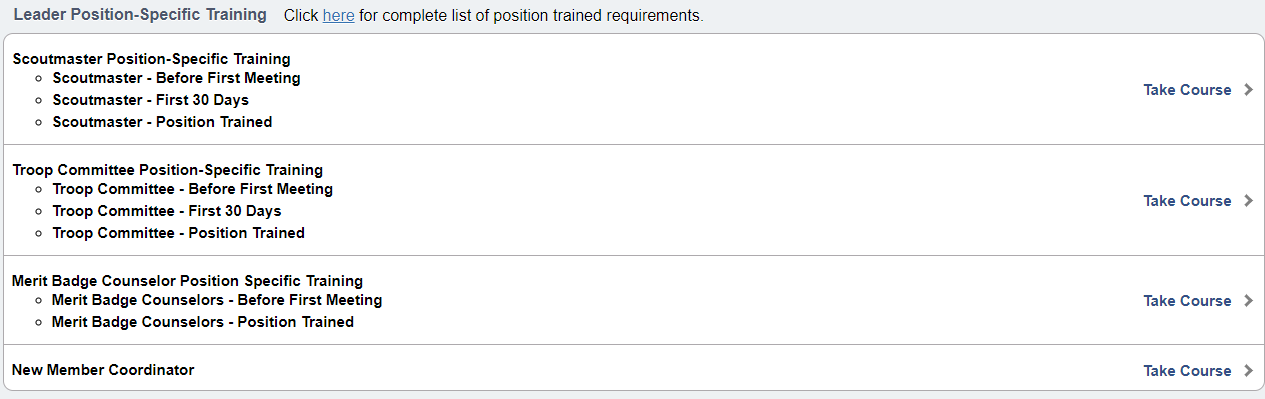Take Course for New Member Coordinator
The image size is (1265, 399).
click(1187, 371)
